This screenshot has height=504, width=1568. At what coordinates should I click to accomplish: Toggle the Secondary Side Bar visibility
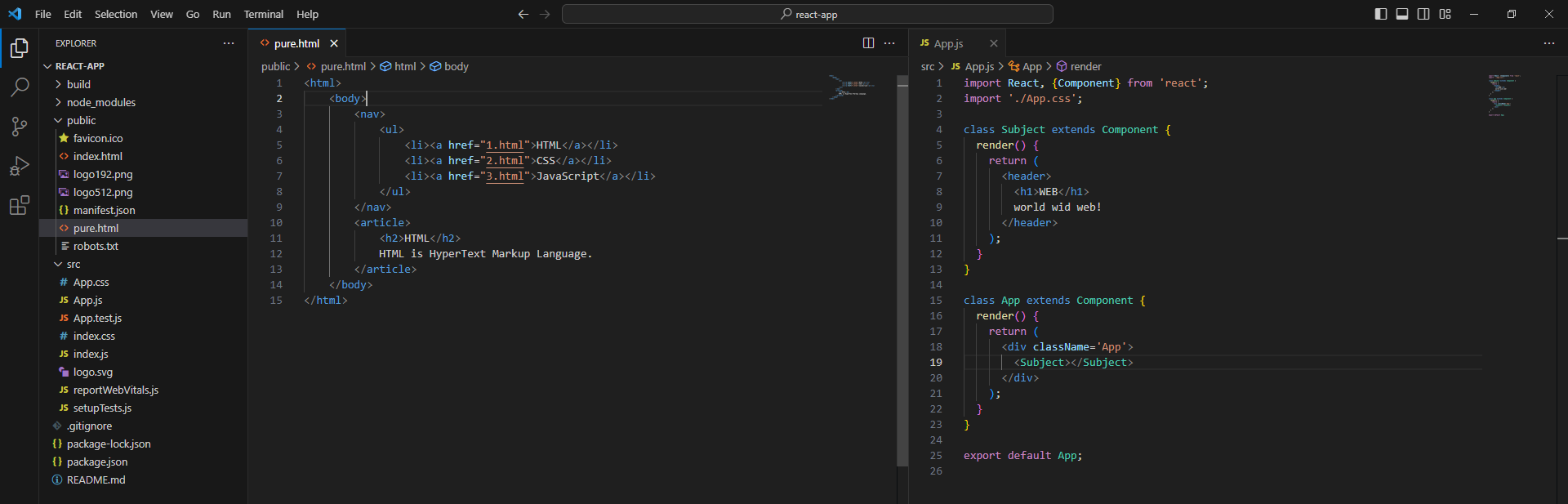click(x=1423, y=14)
